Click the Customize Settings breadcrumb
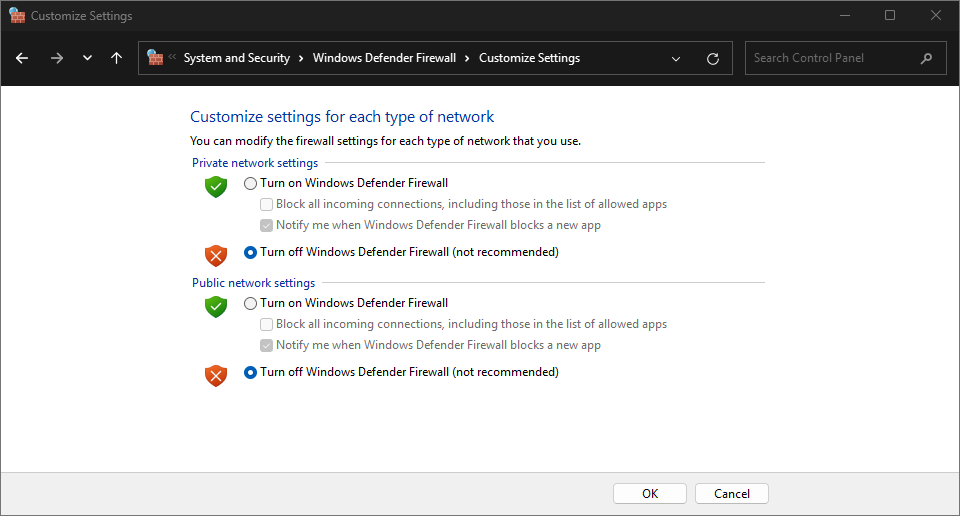 click(x=530, y=58)
